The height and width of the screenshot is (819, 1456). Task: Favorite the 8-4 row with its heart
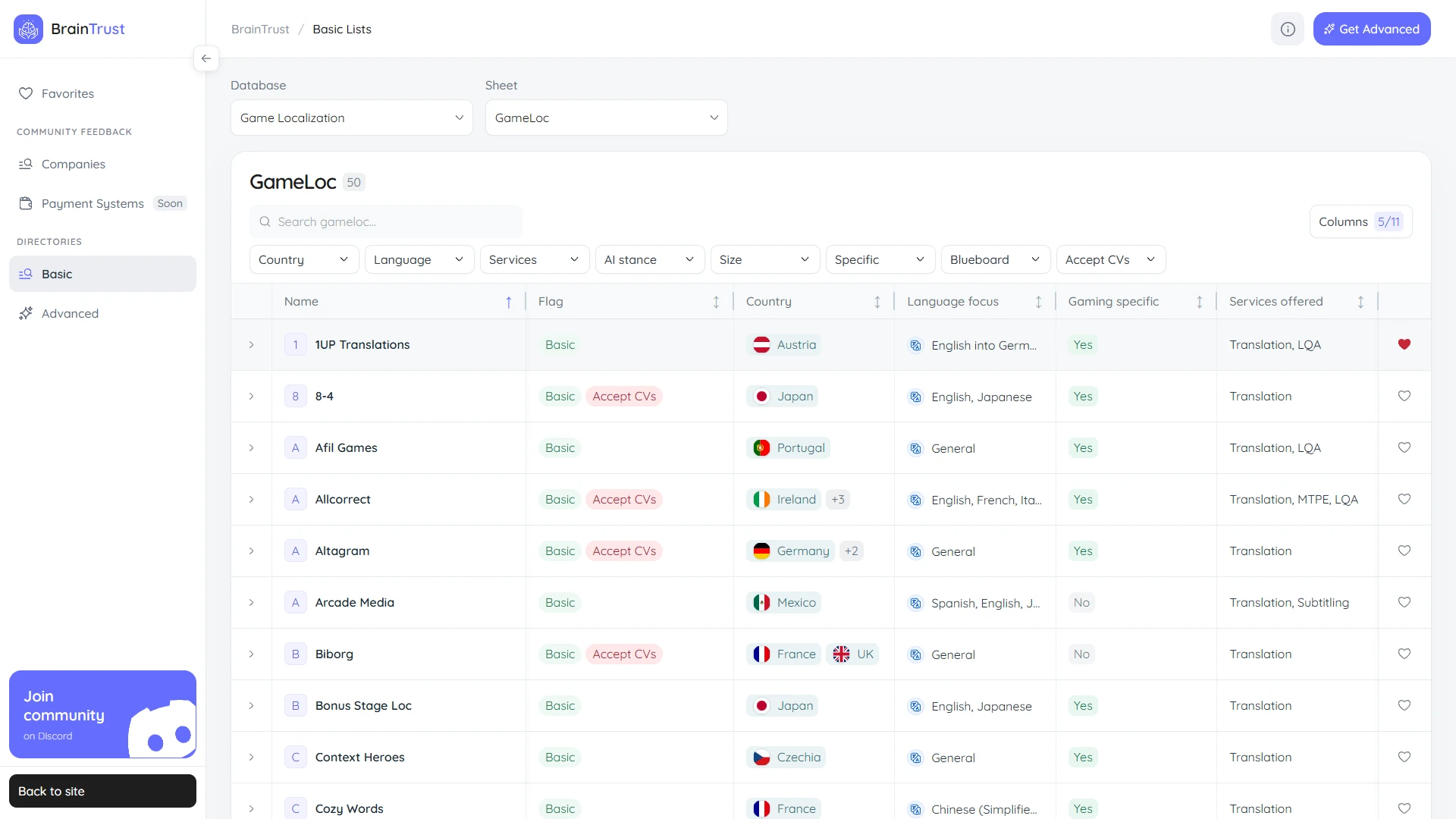(x=1404, y=396)
